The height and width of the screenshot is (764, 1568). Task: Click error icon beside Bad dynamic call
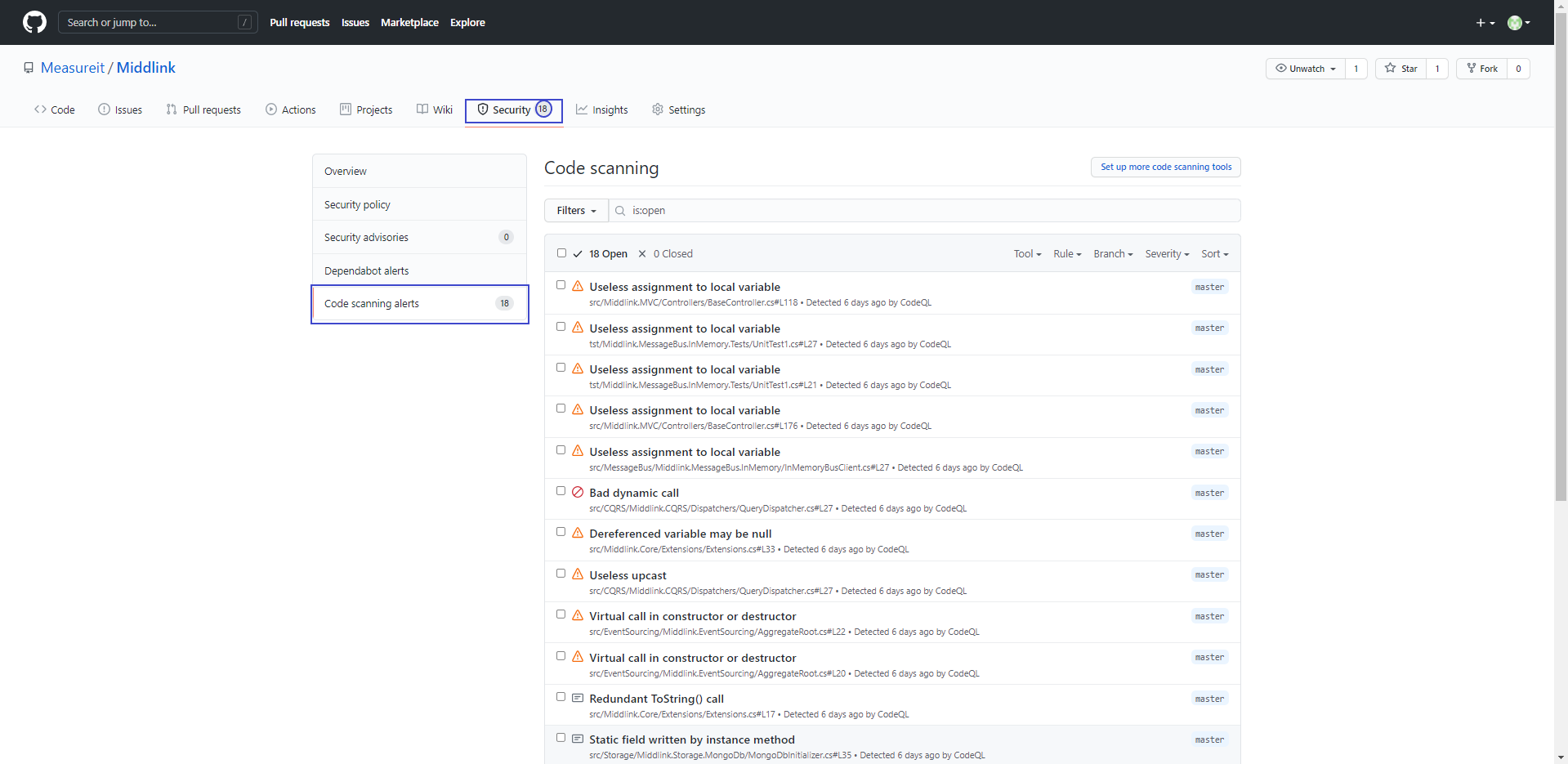[x=578, y=492]
